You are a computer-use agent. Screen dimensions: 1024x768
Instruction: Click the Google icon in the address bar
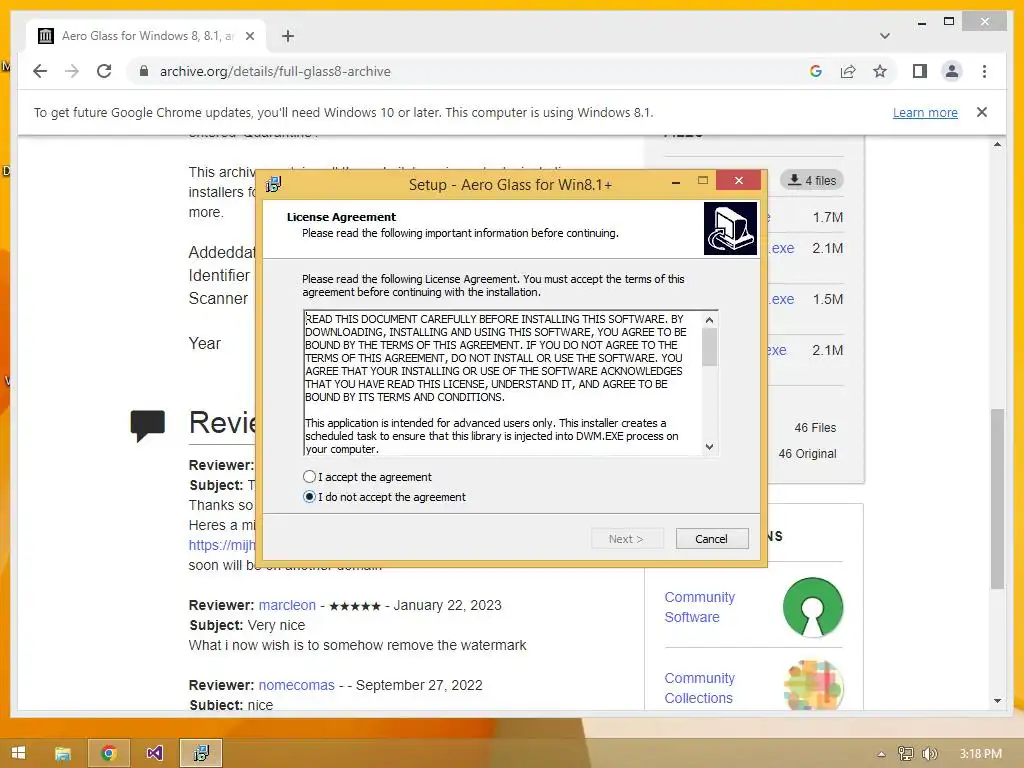pyautogui.click(x=816, y=71)
